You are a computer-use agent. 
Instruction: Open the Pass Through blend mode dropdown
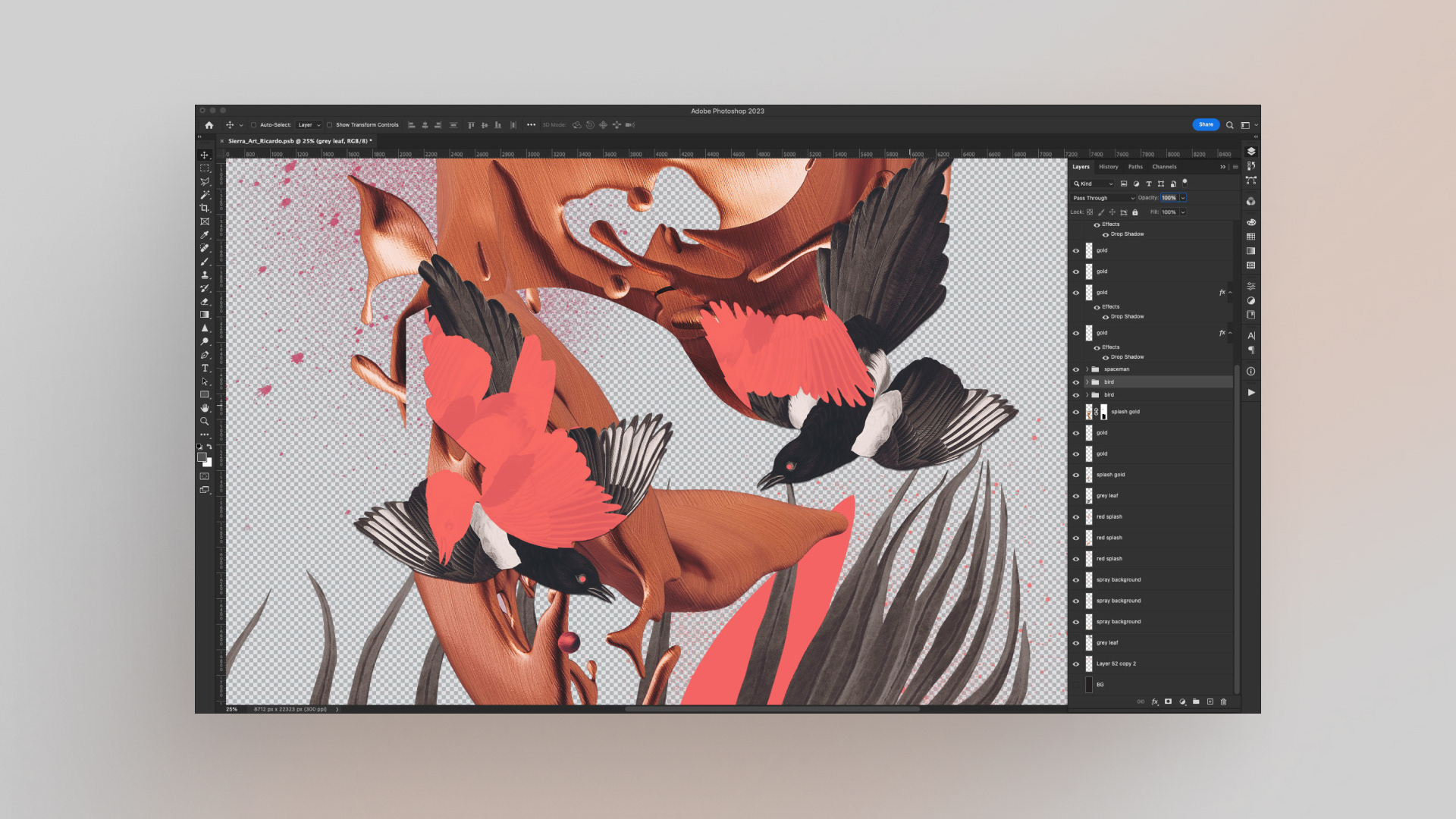pyautogui.click(x=1103, y=198)
